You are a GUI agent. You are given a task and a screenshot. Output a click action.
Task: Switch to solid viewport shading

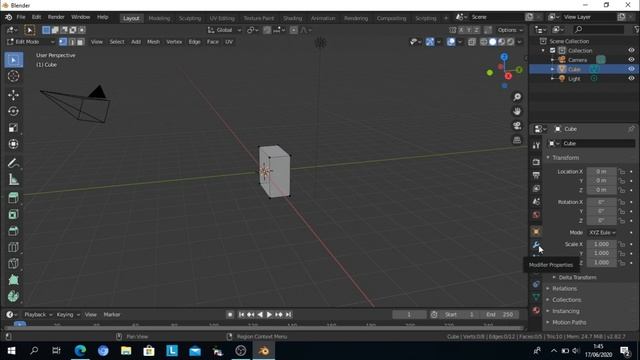[x=493, y=42]
